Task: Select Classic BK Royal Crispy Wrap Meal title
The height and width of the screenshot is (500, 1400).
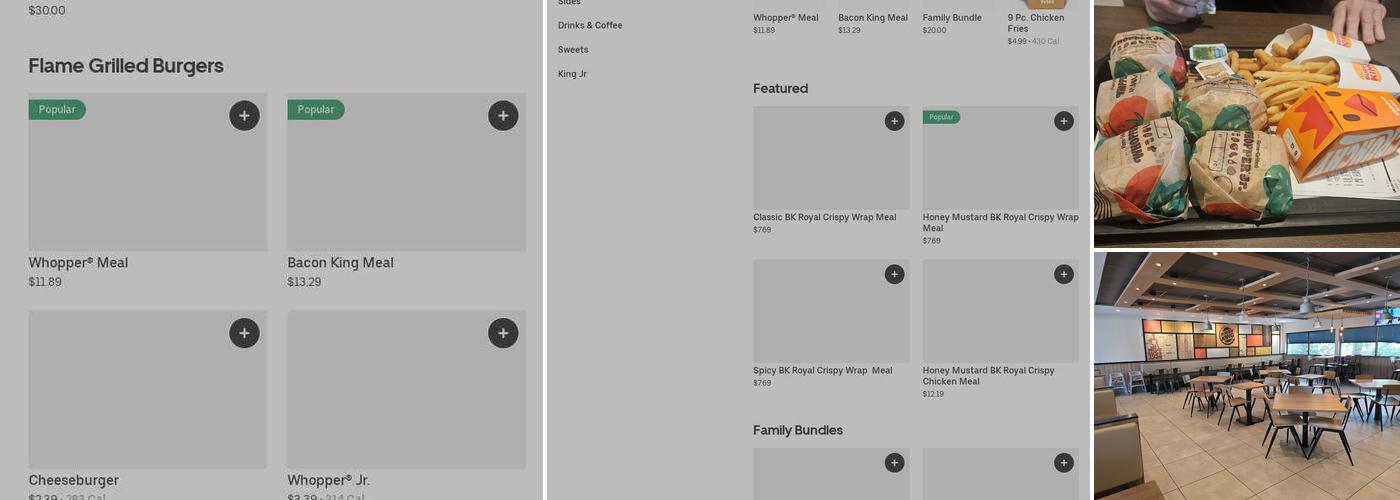Action: pyautogui.click(x=825, y=217)
